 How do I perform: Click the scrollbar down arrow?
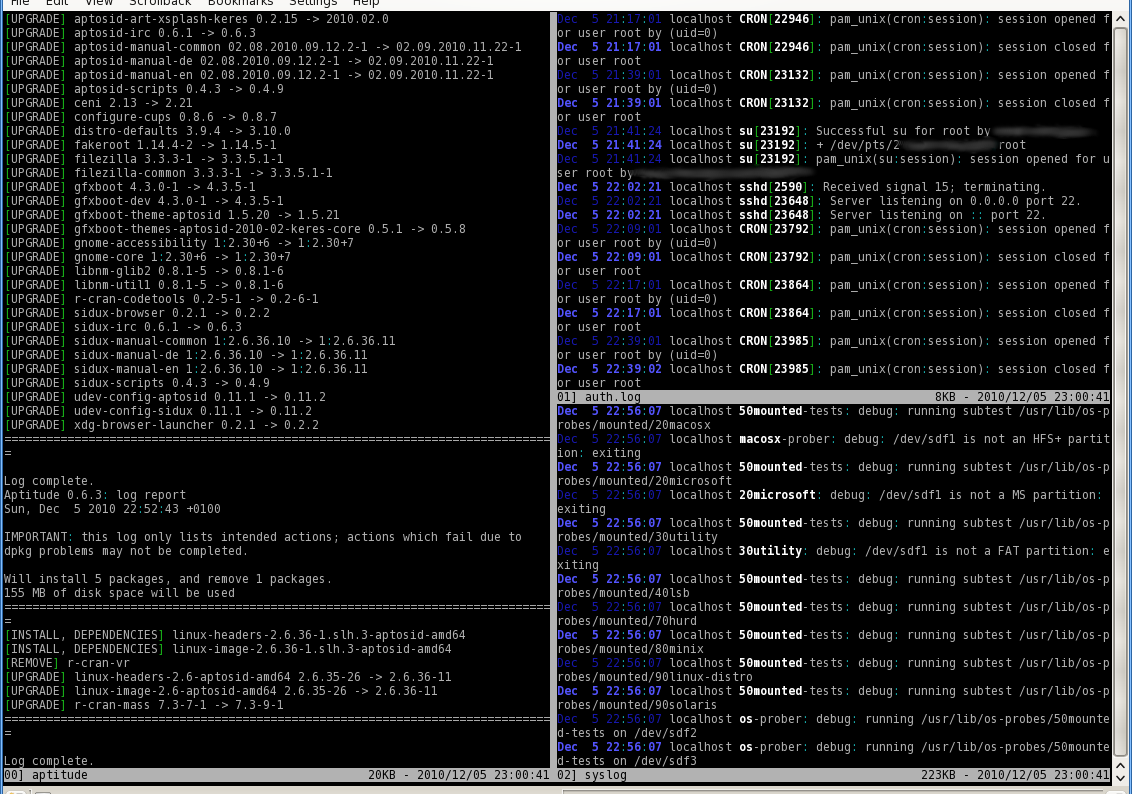[x=1122, y=777]
